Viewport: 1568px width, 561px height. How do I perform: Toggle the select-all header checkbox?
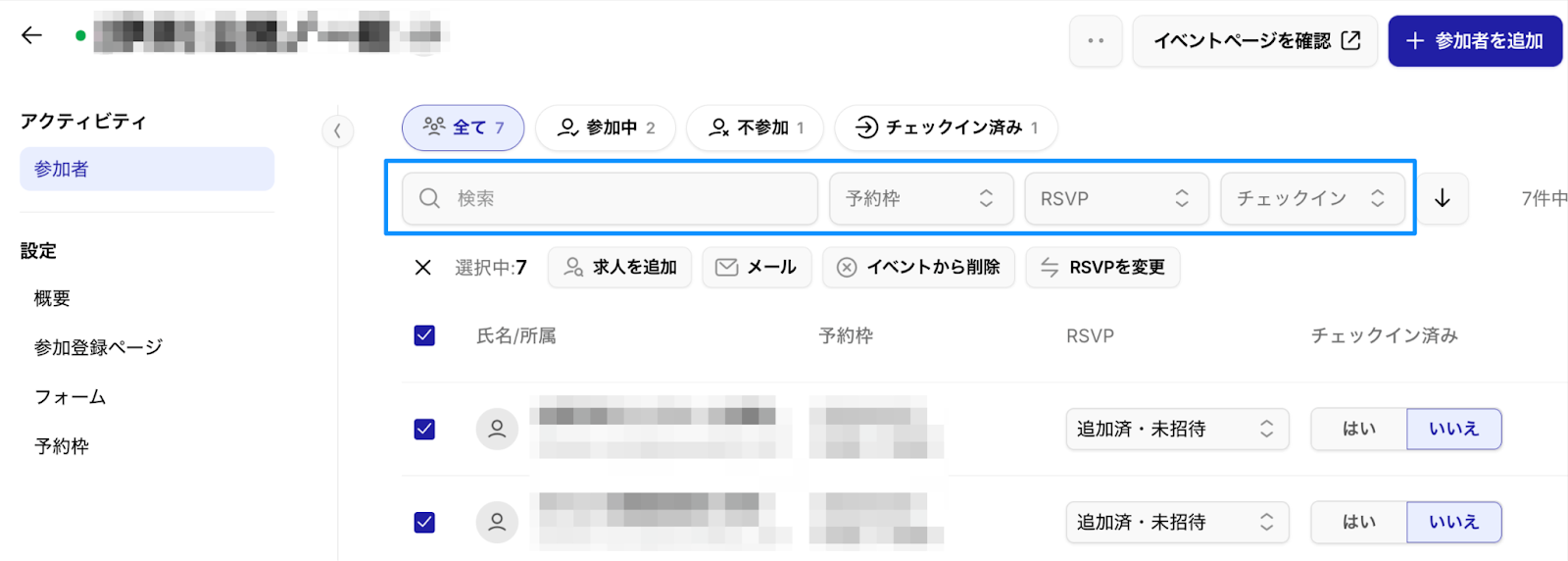tap(424, 335)
